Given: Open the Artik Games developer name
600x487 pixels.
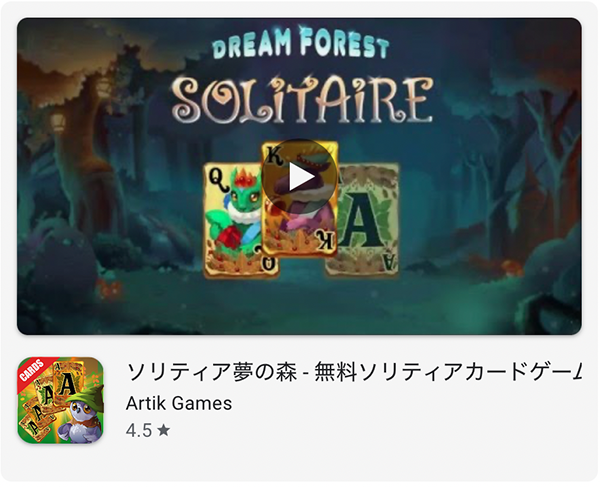Looking at the screenshot, I should pyautogui.click(x=179, y=403).
